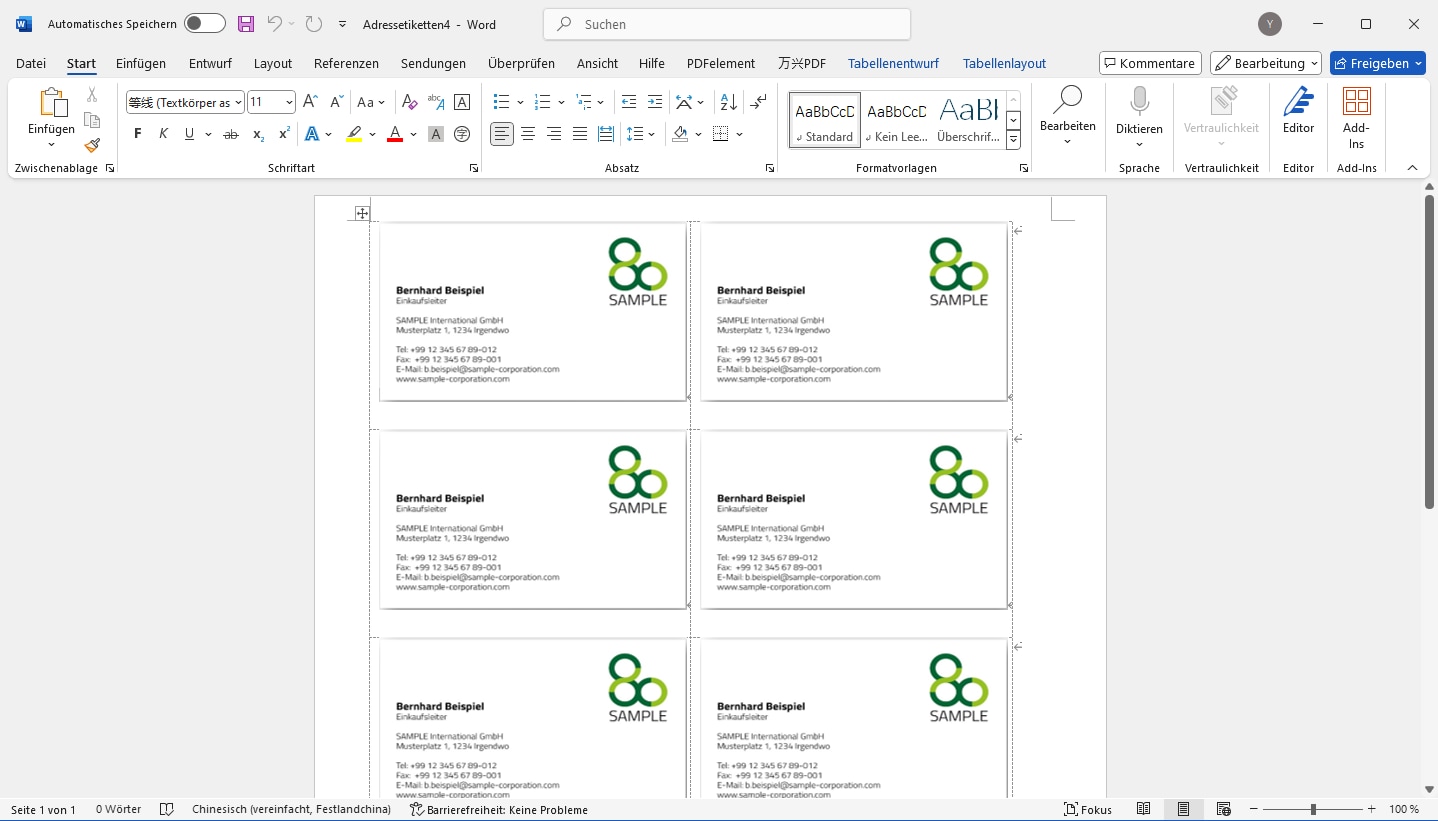Toggle Automatisches Speichern switch

[205, 24]
